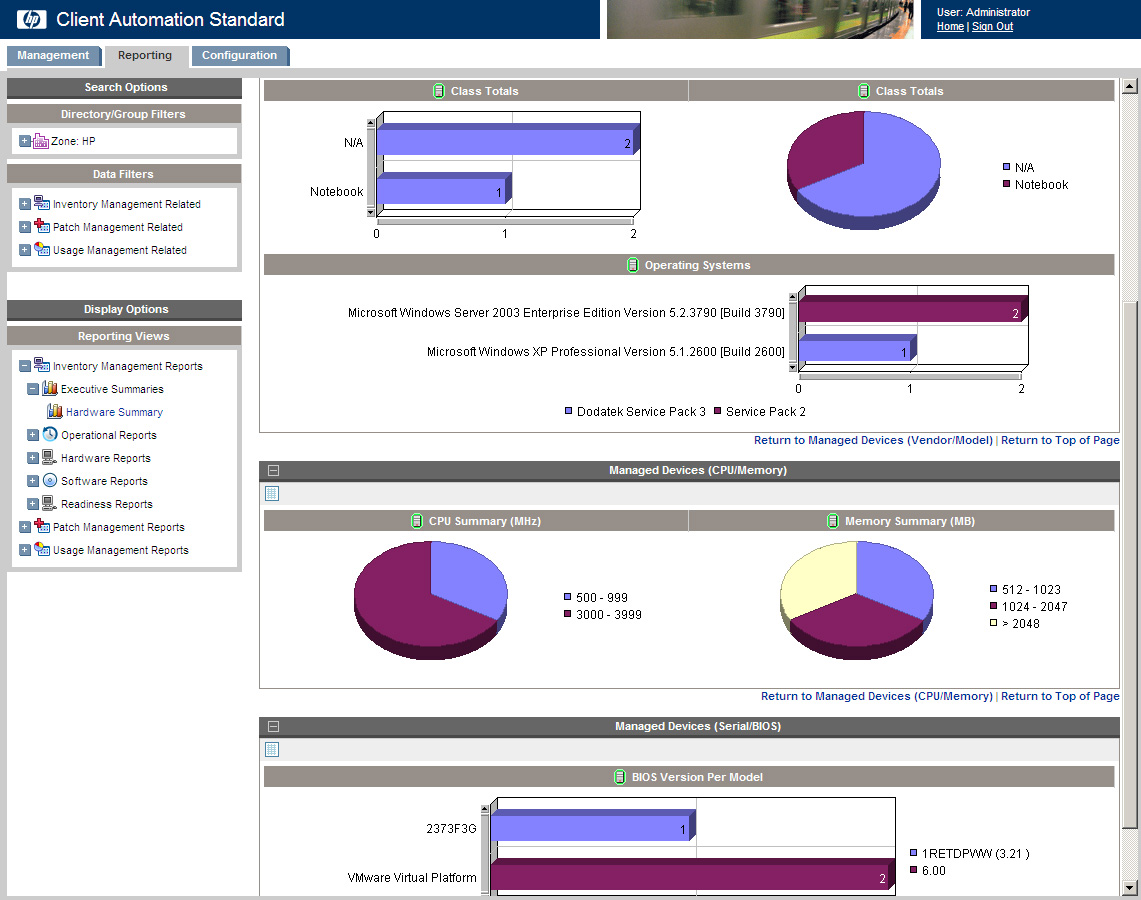Click the Notebook bar in Class Totals chart
Screen dimensions: 1141x900
coord(444,189)
